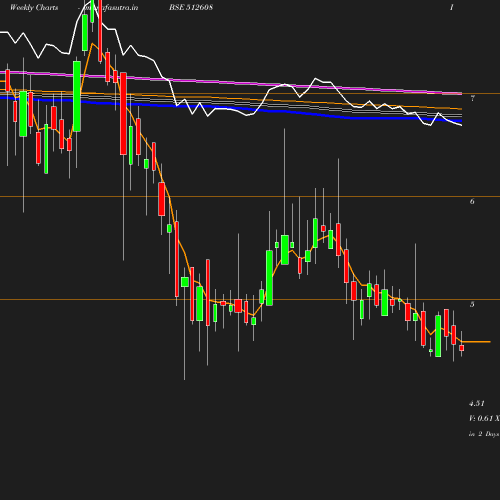The height and width of the screenshot is (500, 500).
Task: Click the 'V: 0.61 X' volume text
Action: (x=484, y=418)
